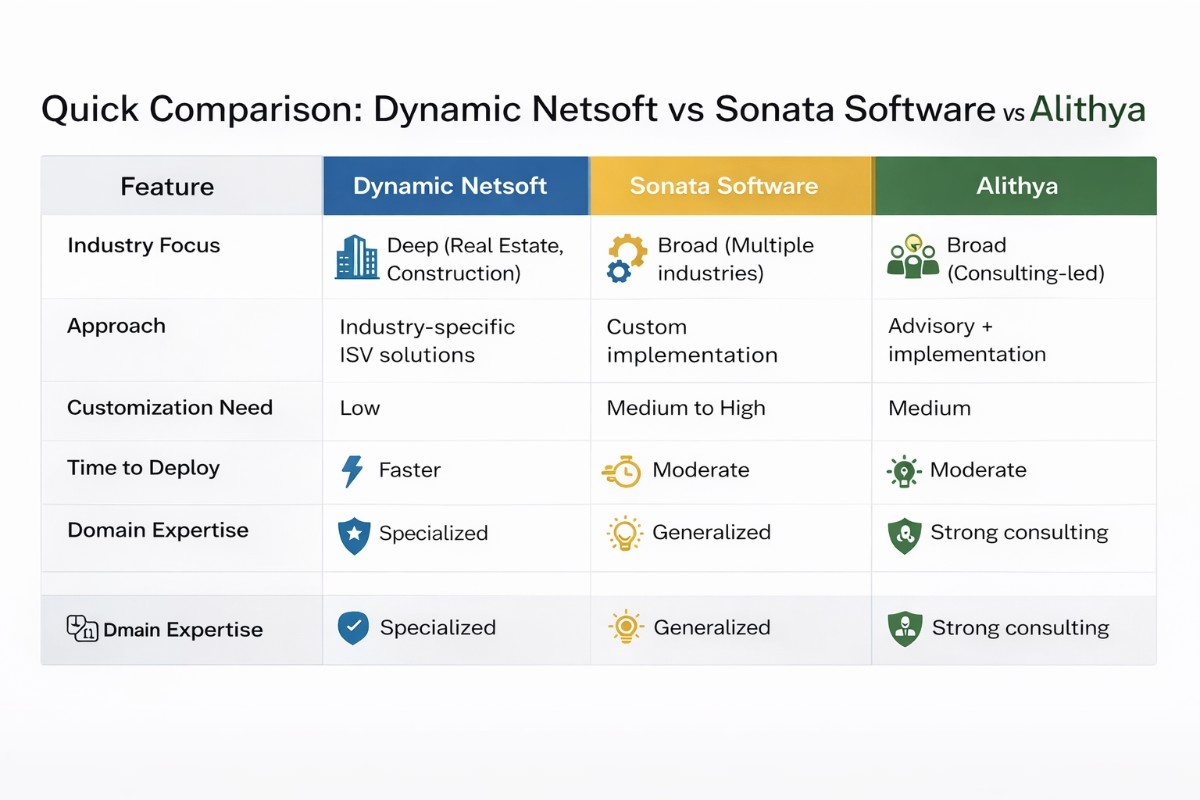Click the Custom implementation text
The width and height of the screenshot is (1200, 800).
pos(691,341)
